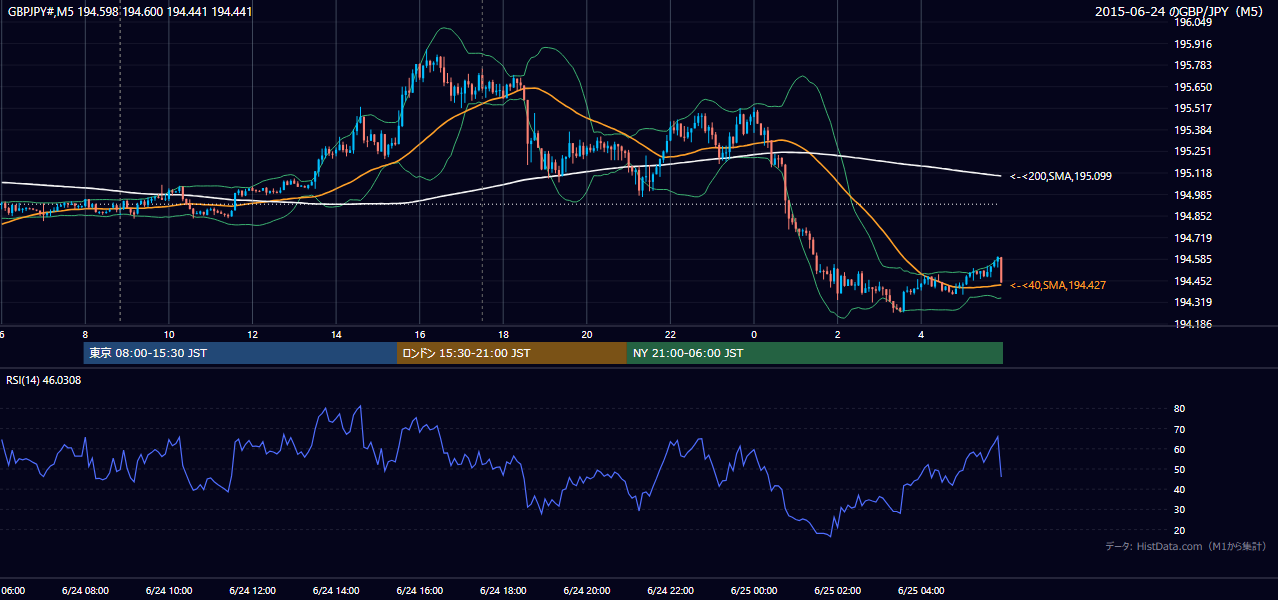Click price level 195.916 on the axis
The height and width of the screenshot is (600, 1278).
1193,44
